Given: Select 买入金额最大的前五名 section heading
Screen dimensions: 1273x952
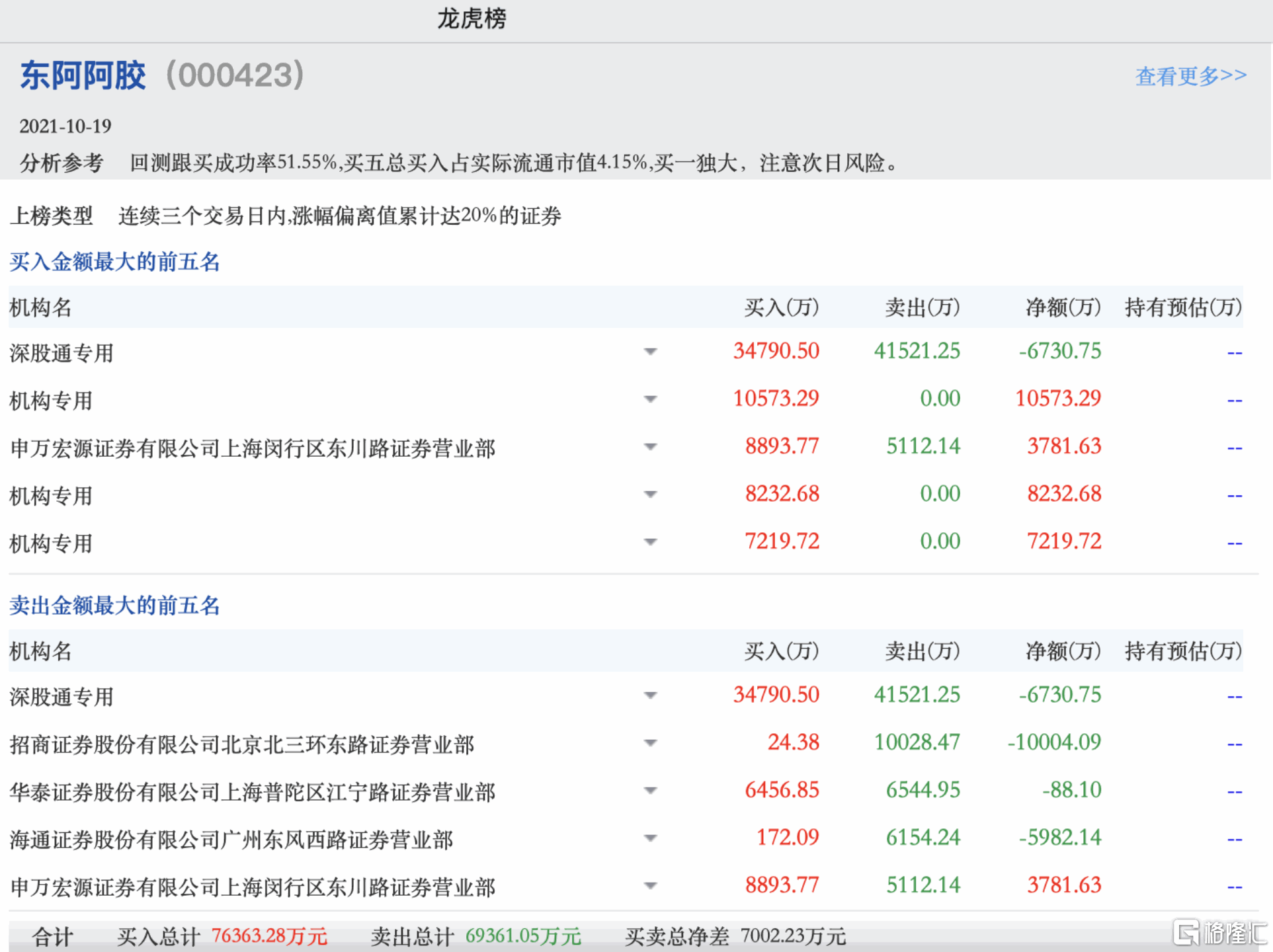Looking at the screenshot, I should tap(114, 262).
